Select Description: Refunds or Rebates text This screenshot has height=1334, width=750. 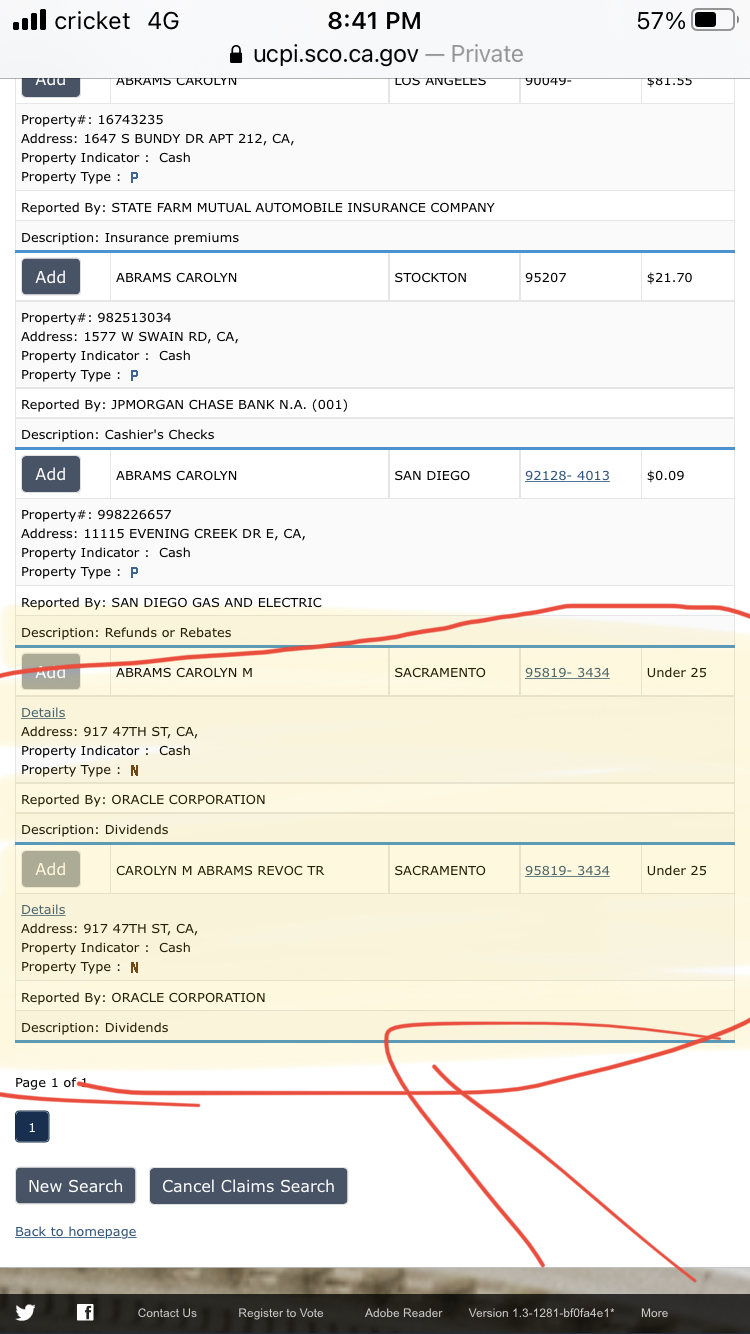tap(126, 633)
